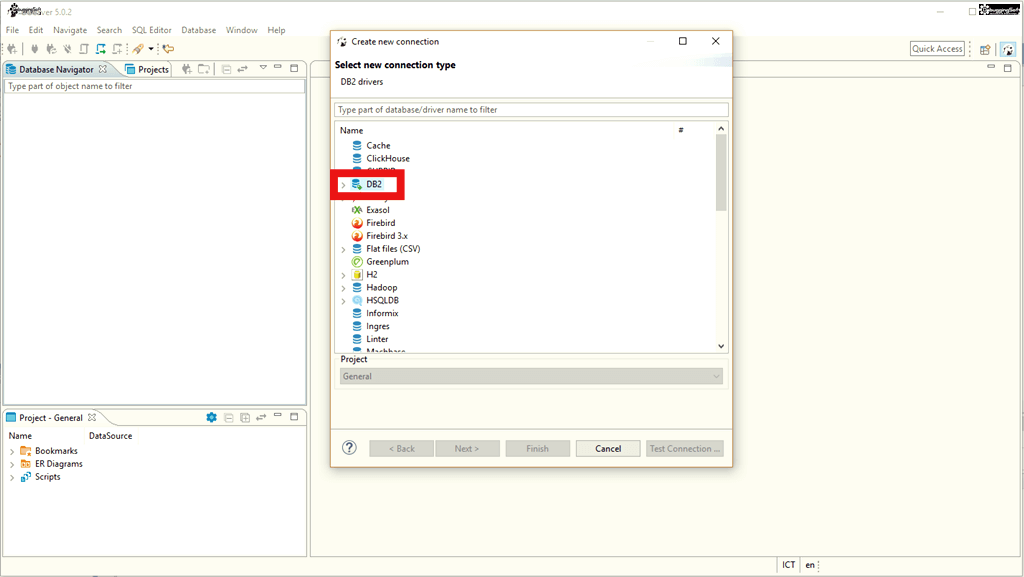Click the rocket transaction mode icon
1024x577 pixels.
pos(138,49)
